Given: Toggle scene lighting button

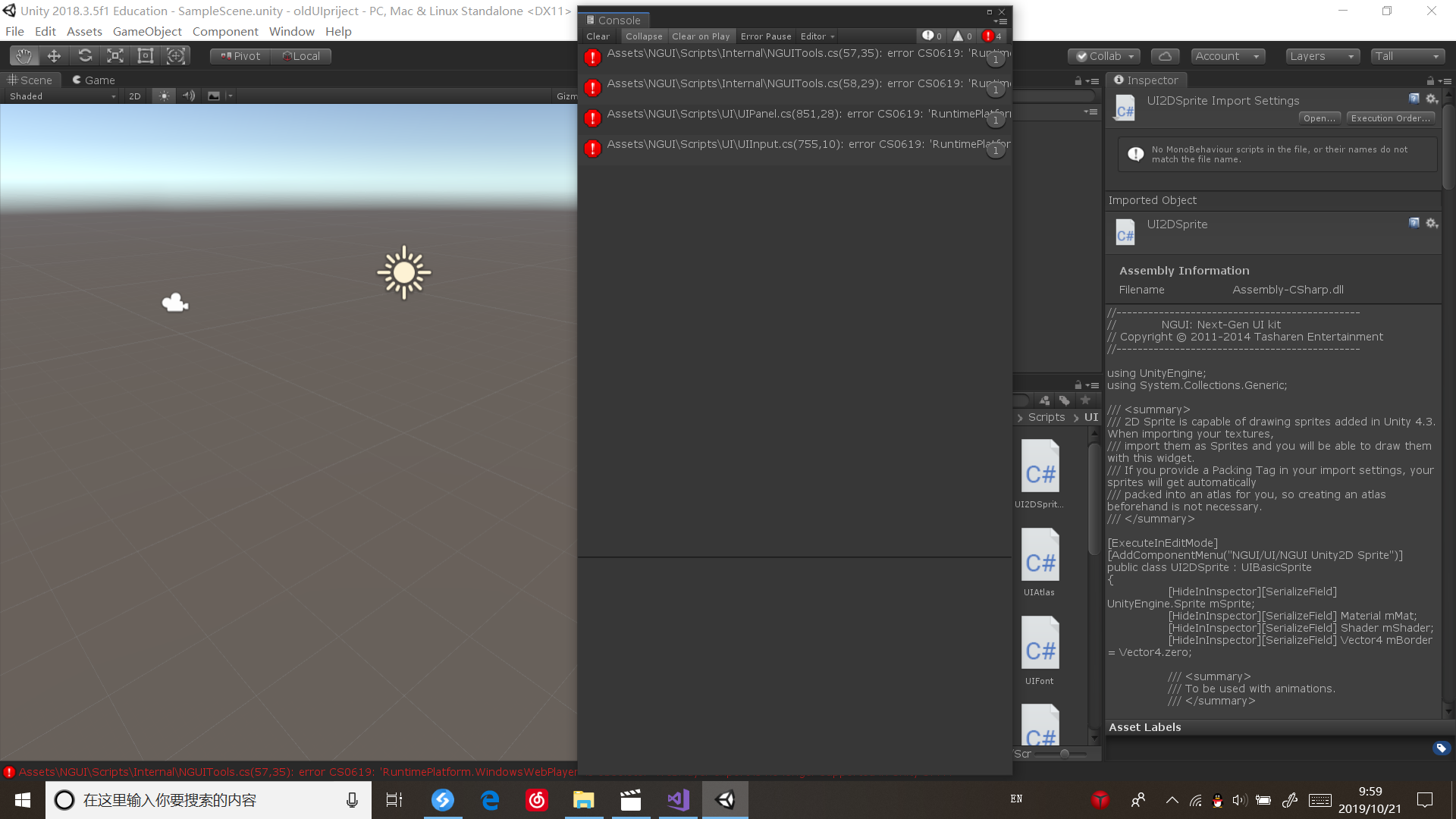Looking at the screenshot, I should click(164, 96).
